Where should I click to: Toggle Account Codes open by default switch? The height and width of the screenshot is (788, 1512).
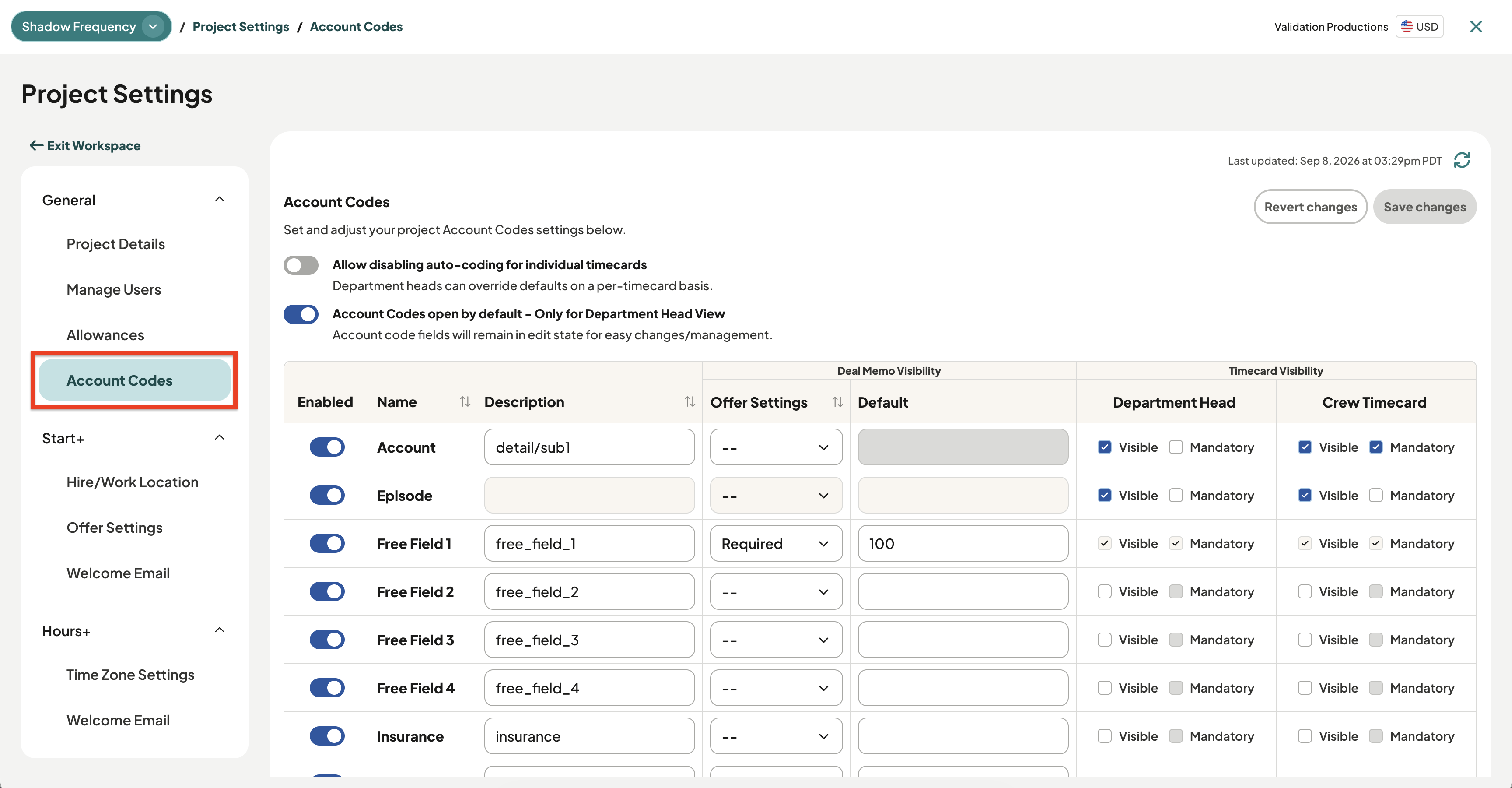[x=301, y=314]
